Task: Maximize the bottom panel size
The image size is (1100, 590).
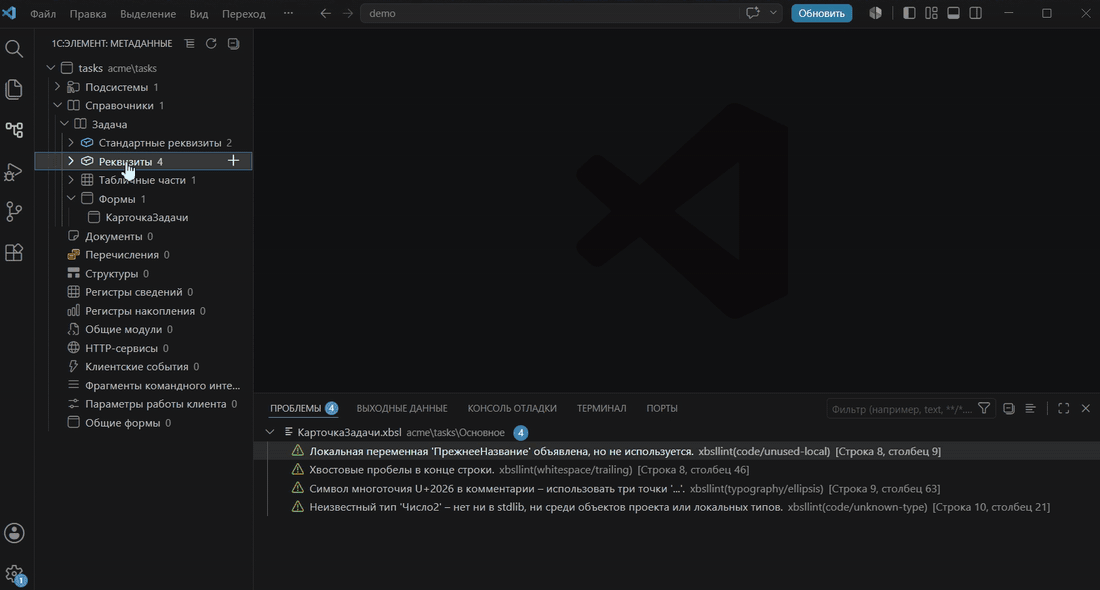Action: coord(1064,408)
